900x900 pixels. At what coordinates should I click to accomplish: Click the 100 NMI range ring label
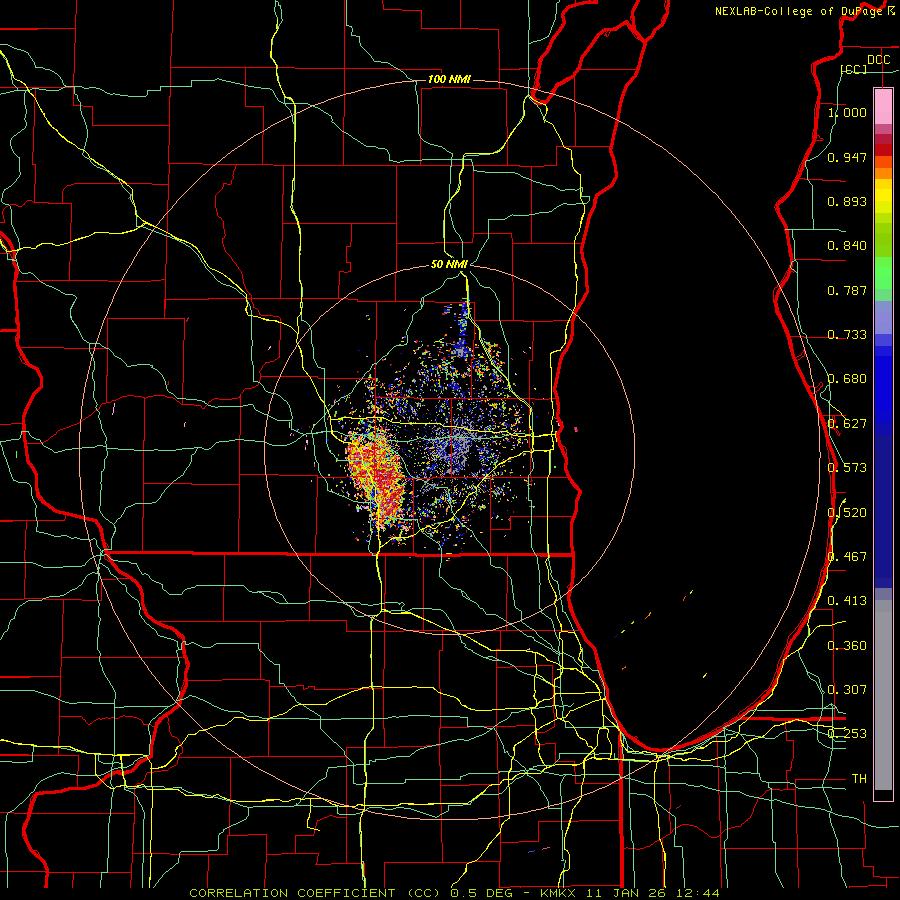pos(449,79)
